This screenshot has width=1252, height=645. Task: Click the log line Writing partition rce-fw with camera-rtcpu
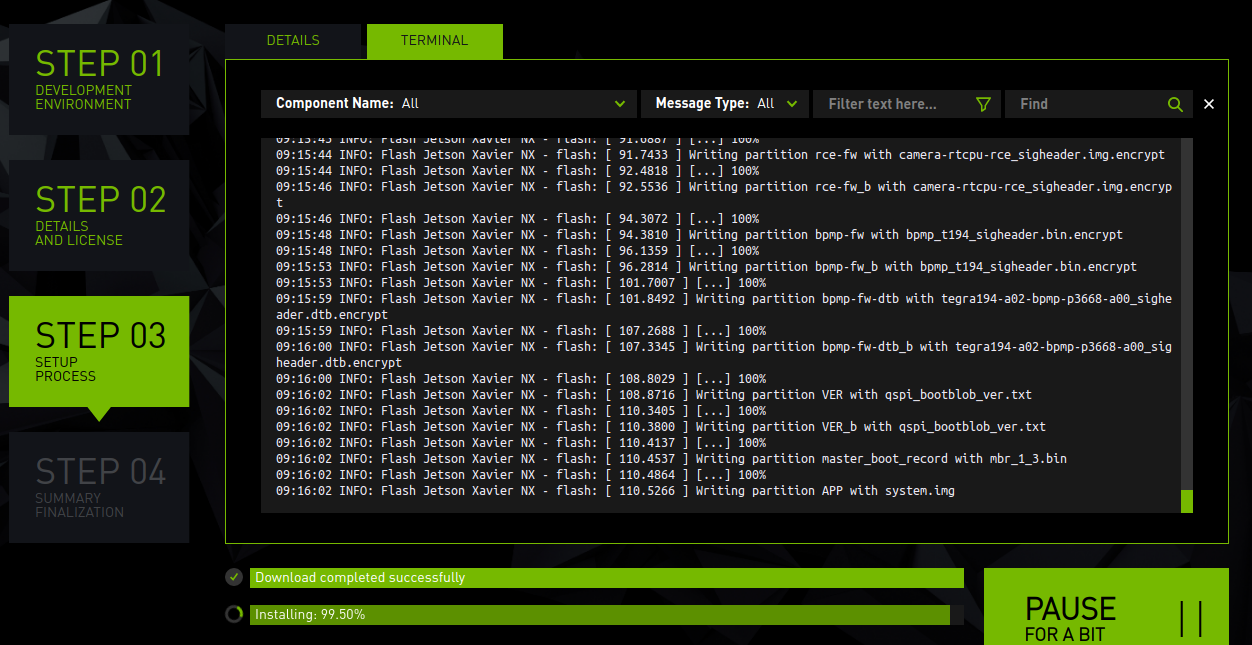pyautogui.click(x=720, y=155)
